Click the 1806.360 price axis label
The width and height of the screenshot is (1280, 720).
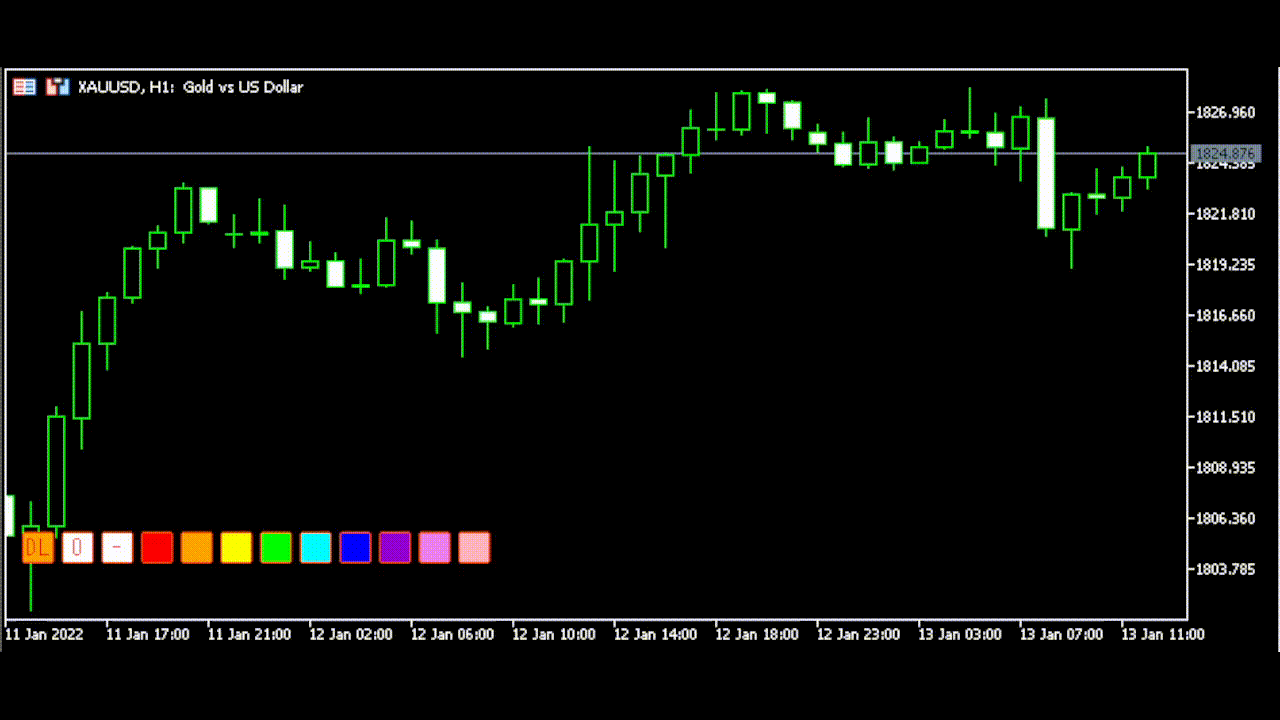coord(1225,519)
